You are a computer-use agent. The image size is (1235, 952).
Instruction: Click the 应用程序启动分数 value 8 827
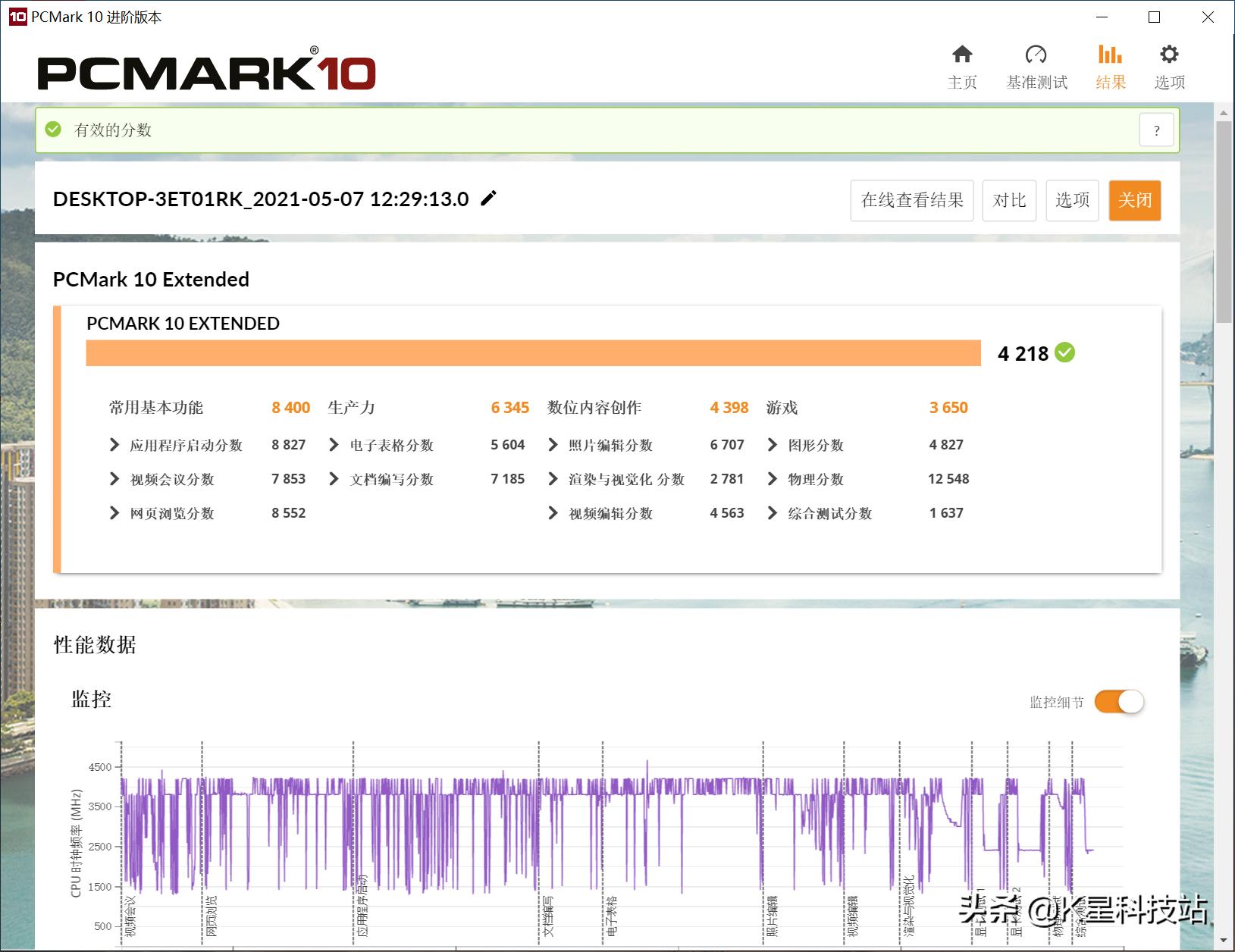click(x=289, y=445)
